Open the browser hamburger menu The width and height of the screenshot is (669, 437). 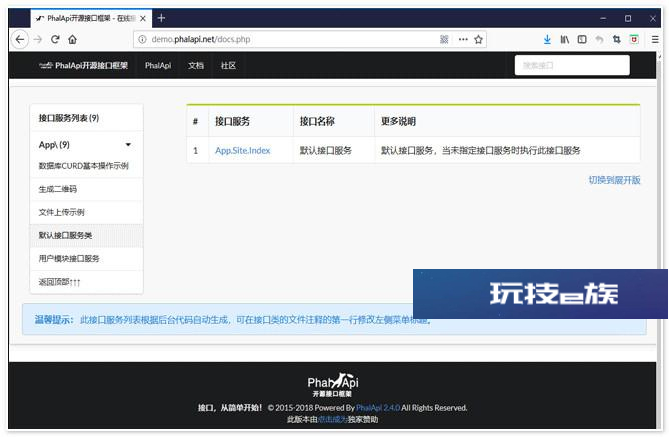click(655, 39)
